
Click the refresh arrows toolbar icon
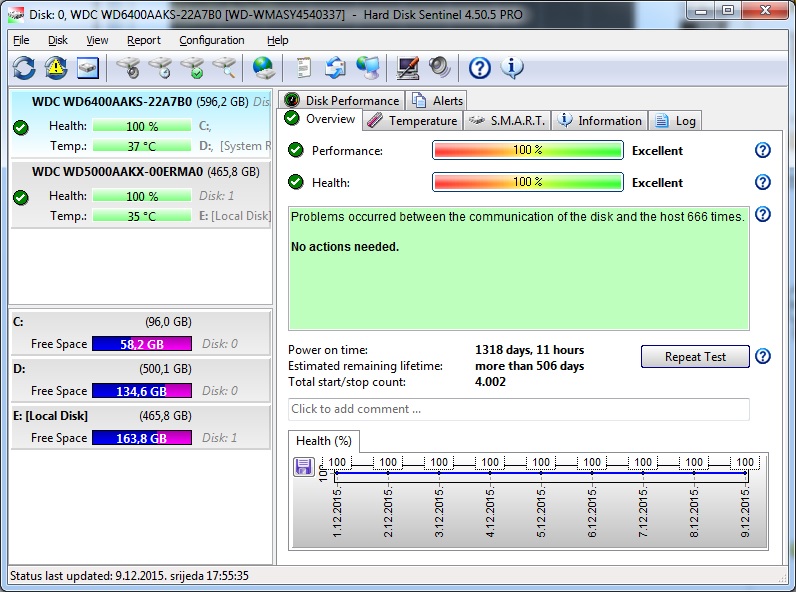pos(24,68)
